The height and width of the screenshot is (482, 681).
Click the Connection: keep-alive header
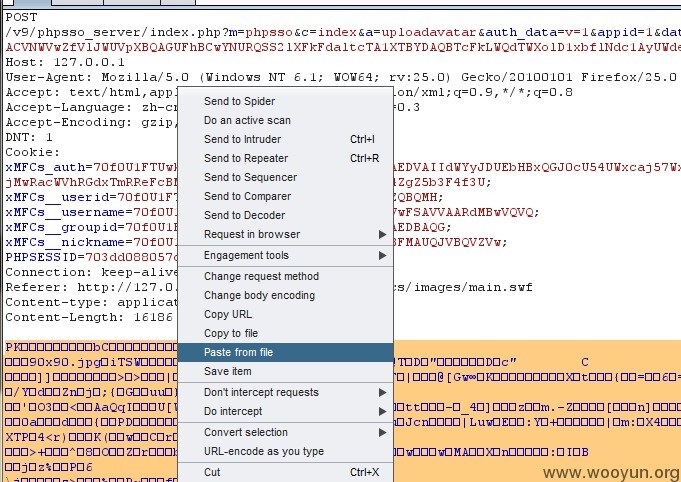click(92, 272)
